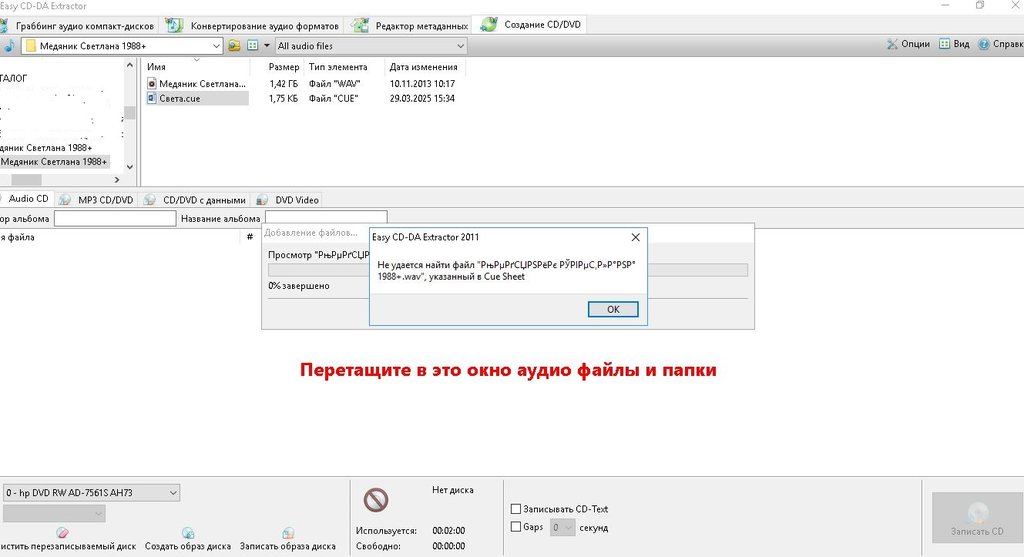Sort files by Имя column header

(156, 67)
